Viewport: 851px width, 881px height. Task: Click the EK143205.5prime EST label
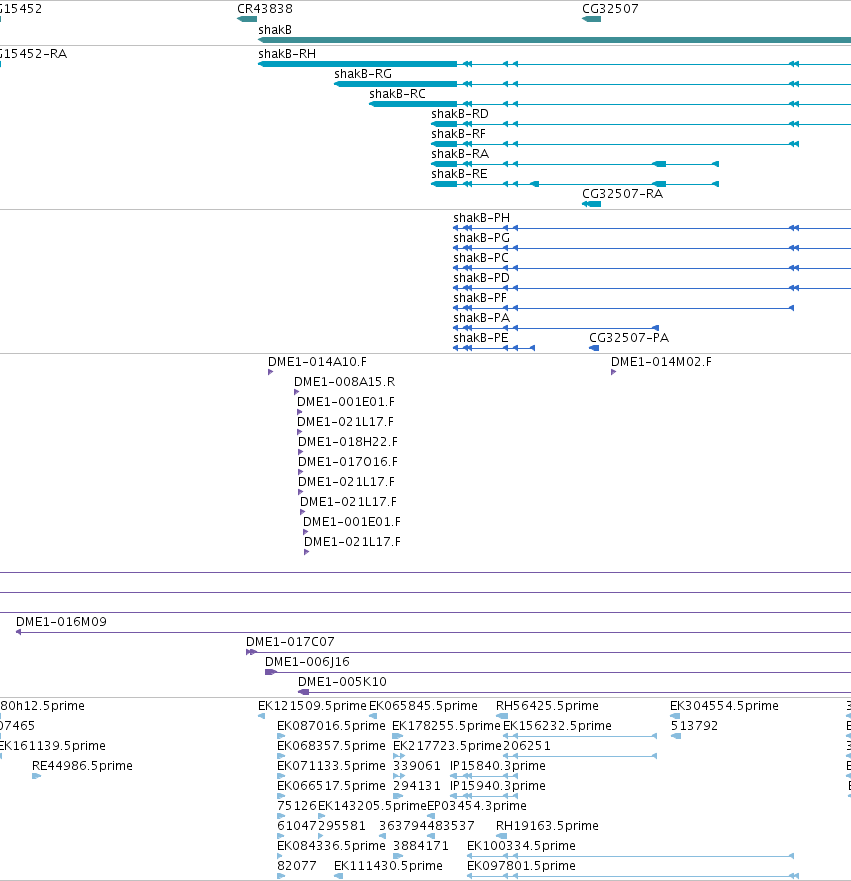coord(372,806)
